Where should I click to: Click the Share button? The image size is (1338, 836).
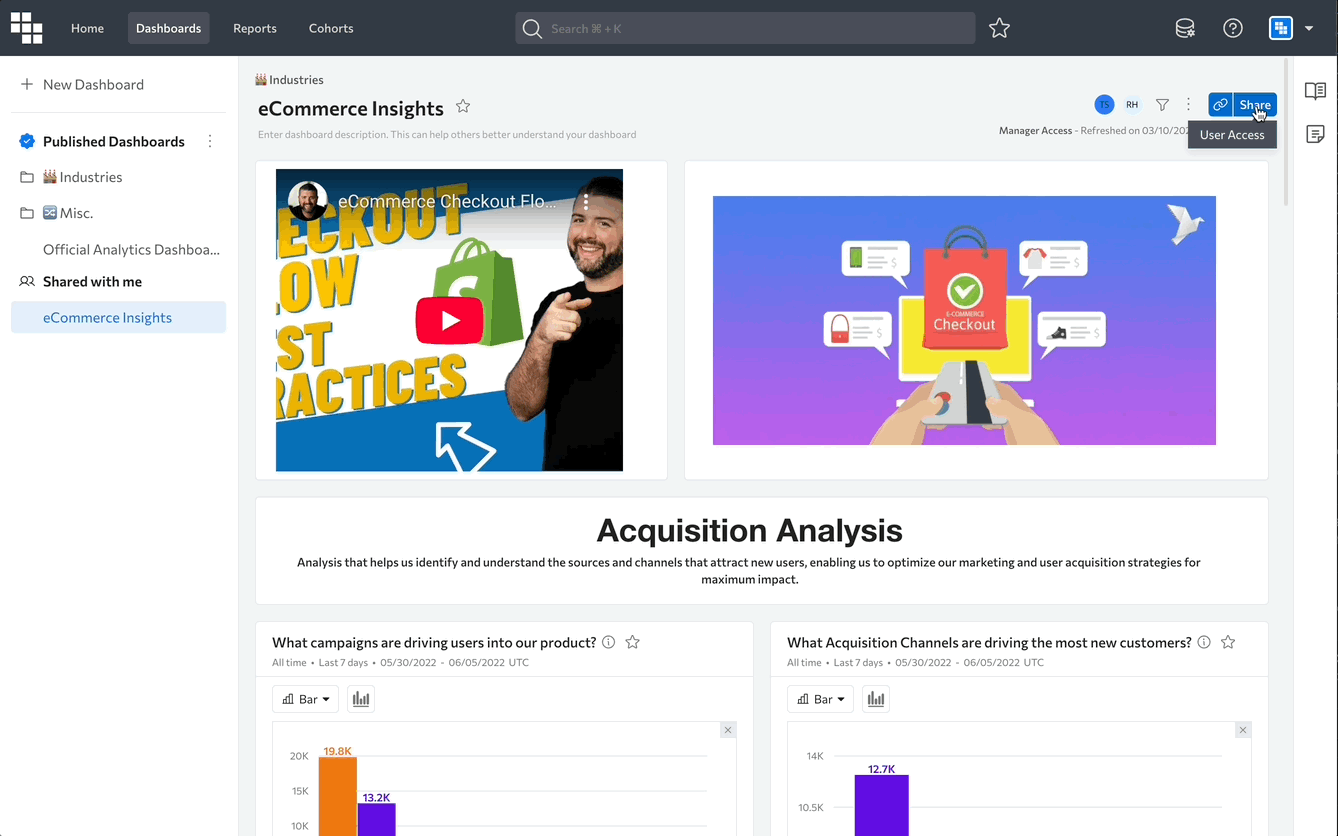coord(1255,104)
